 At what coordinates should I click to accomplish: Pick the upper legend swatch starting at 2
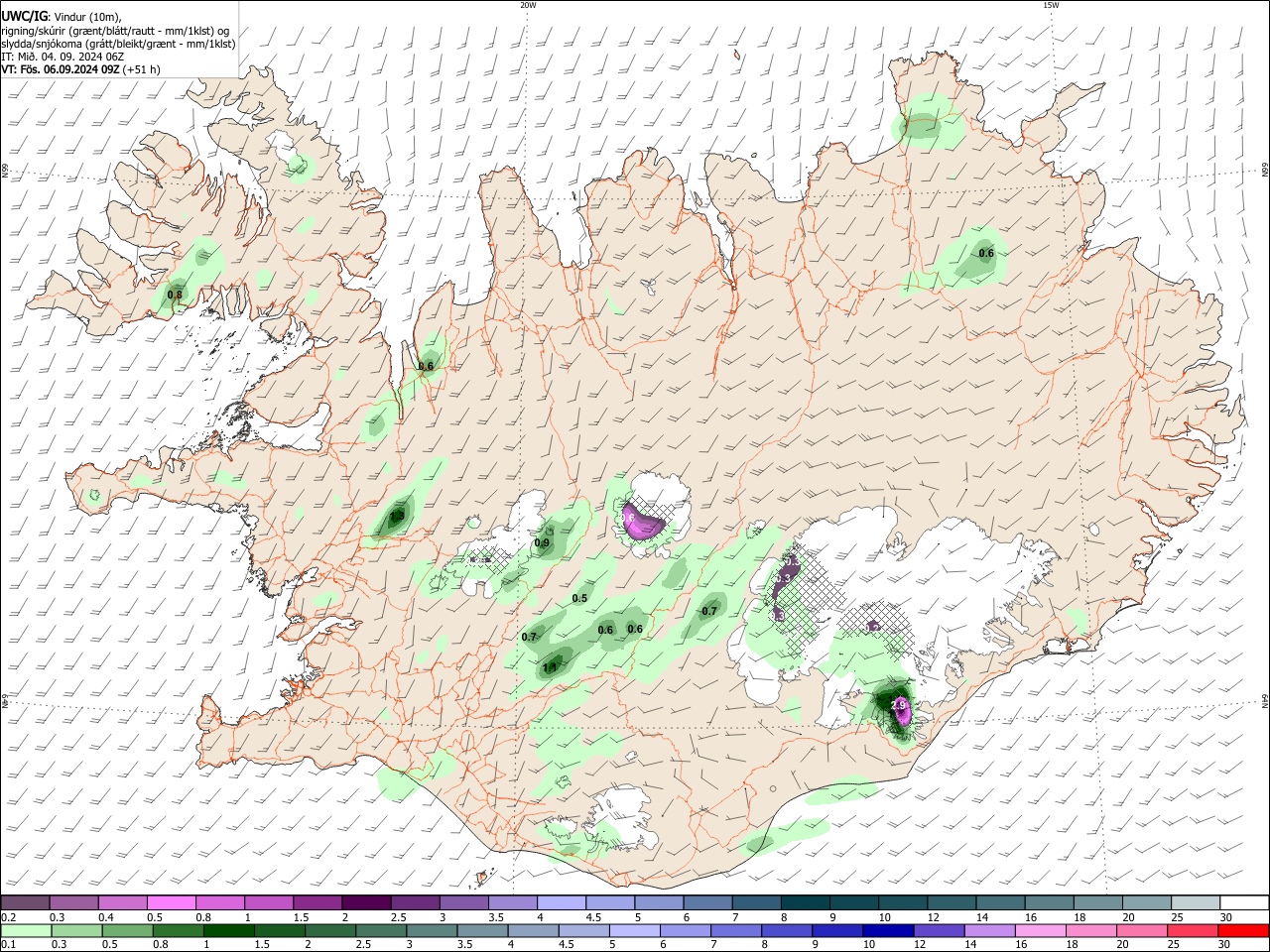pyautogui.click(x=365, y=902)
